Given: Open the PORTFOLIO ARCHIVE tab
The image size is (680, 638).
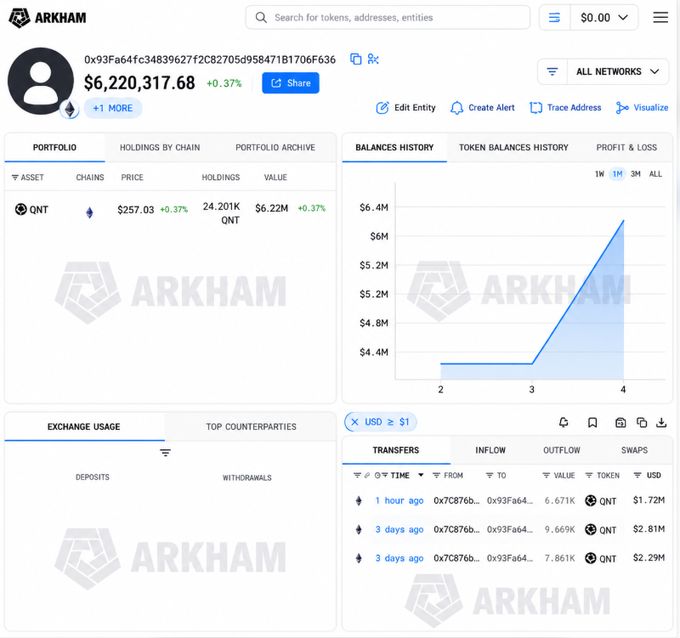Looking at the screenshot, I should click(275, 147).
